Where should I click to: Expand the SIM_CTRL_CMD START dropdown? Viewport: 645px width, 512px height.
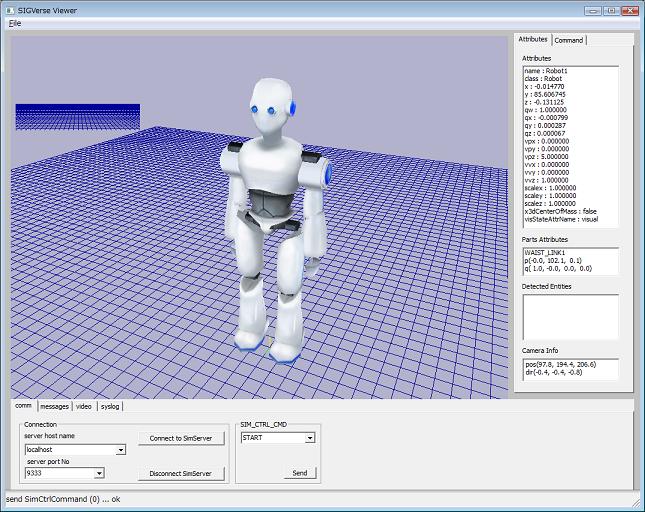(x=310, y=438)
